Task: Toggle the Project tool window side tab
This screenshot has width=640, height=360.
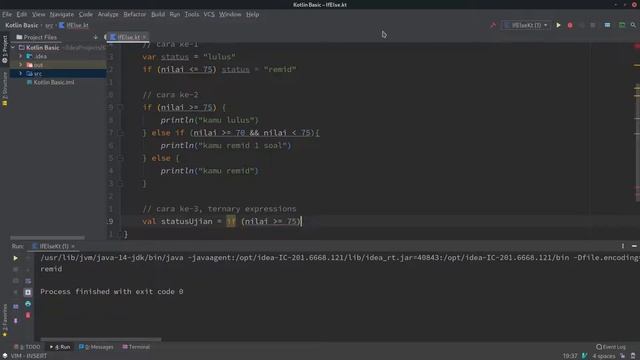Action: (4, 49)
